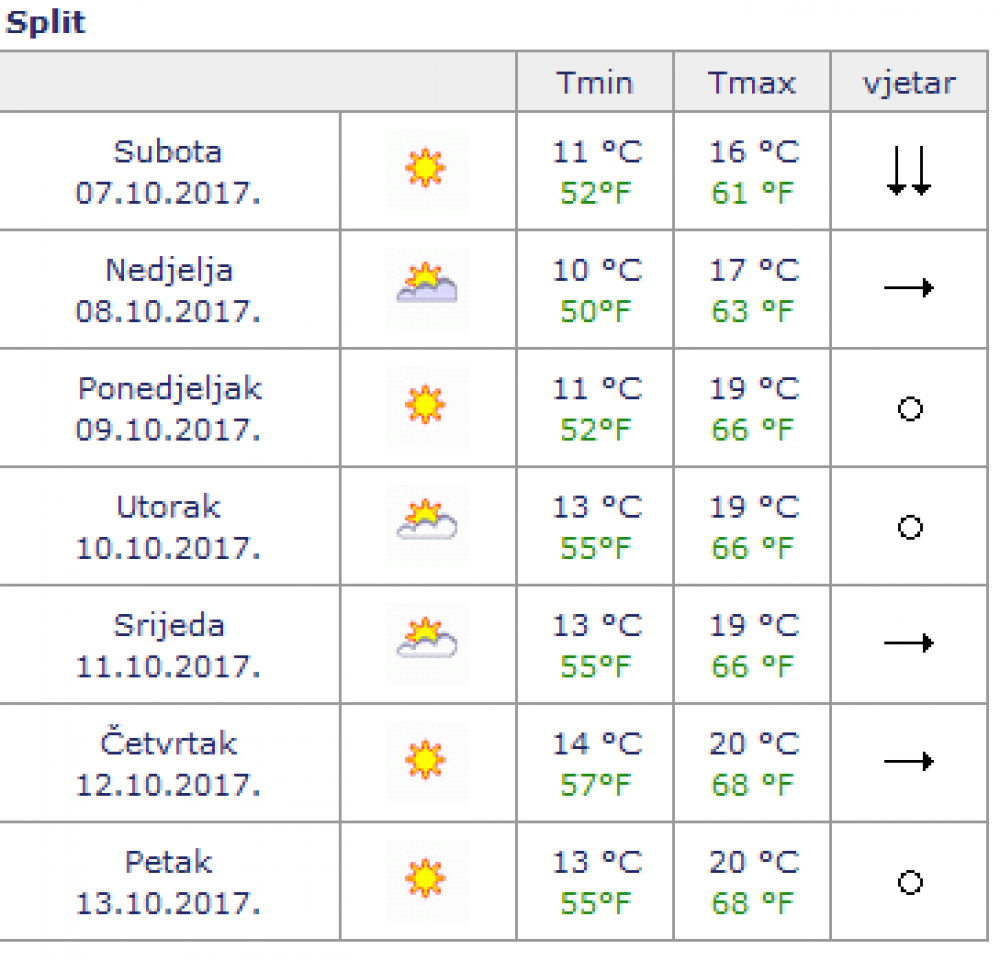The image size is (1000, 961).
Task: Click the calm wind circle for Ponedjeljak
Action: [910, 409]
